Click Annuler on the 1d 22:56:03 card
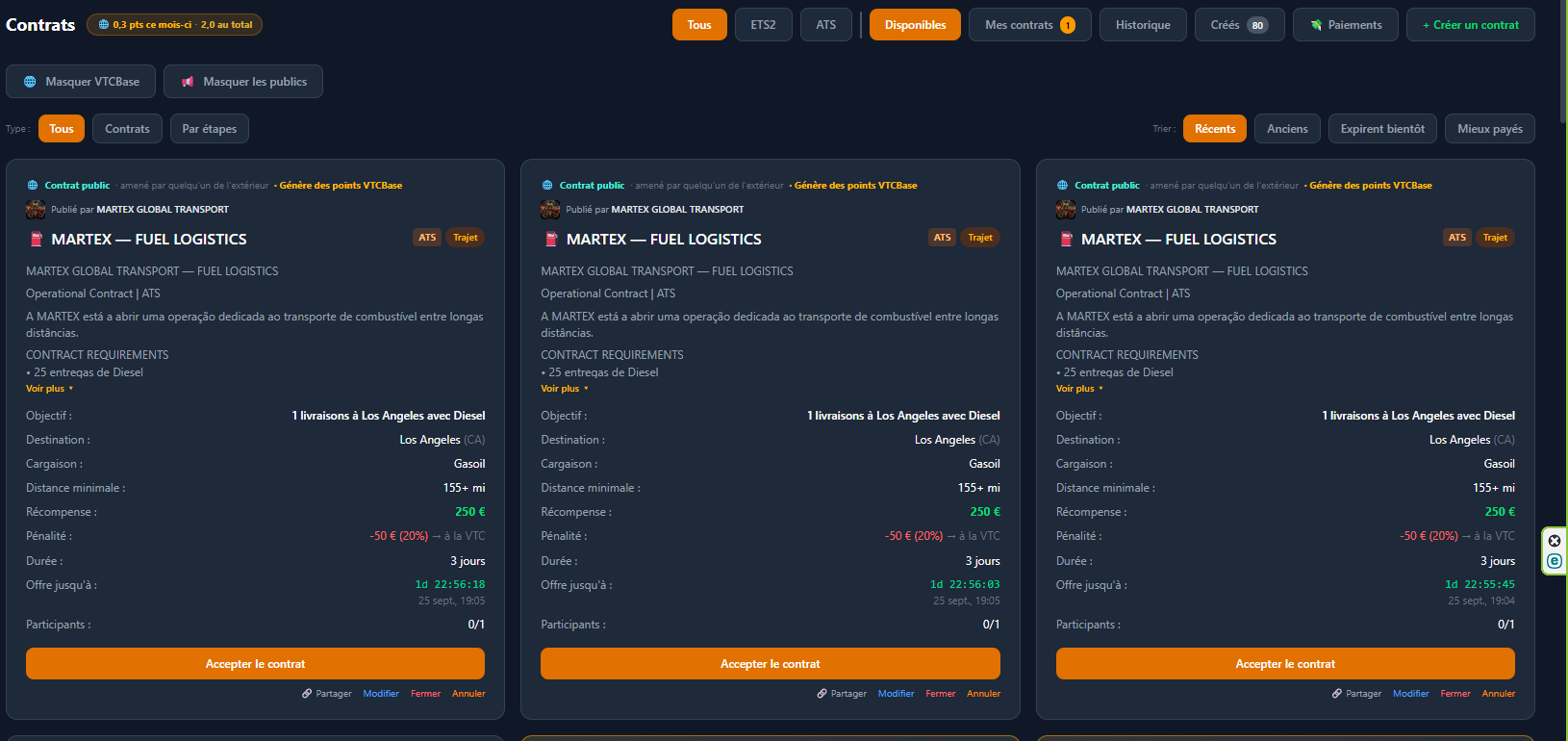The width and height of the screenshot is (1568, 741). [x=983, y=694]
